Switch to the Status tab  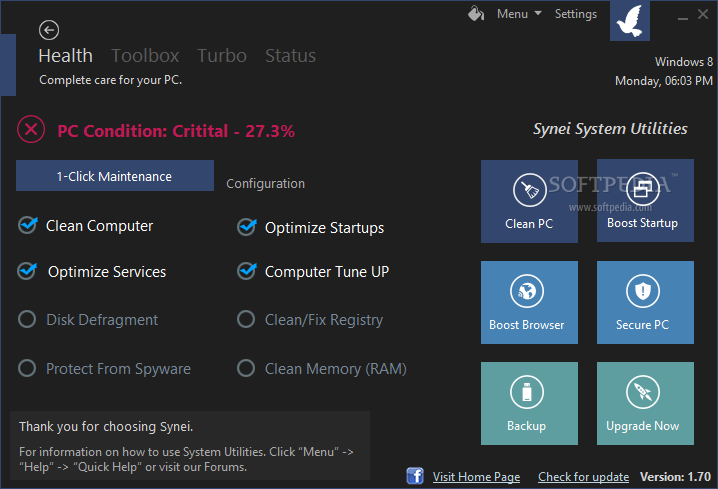[x=290, y=56]
